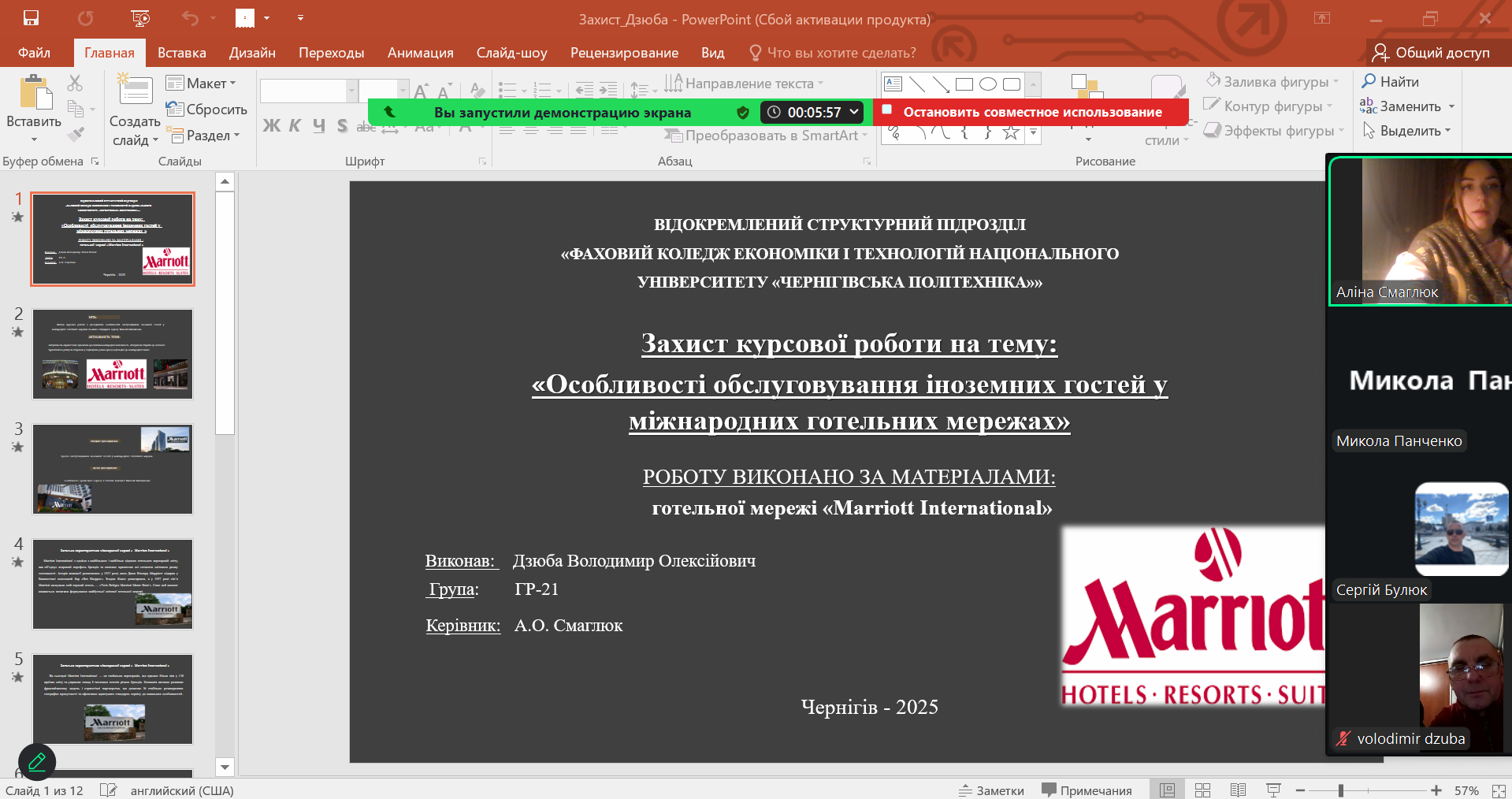Click the green annotation pencil button
1512x799 pixels.
pyautogui.click(x=37, y=762)
